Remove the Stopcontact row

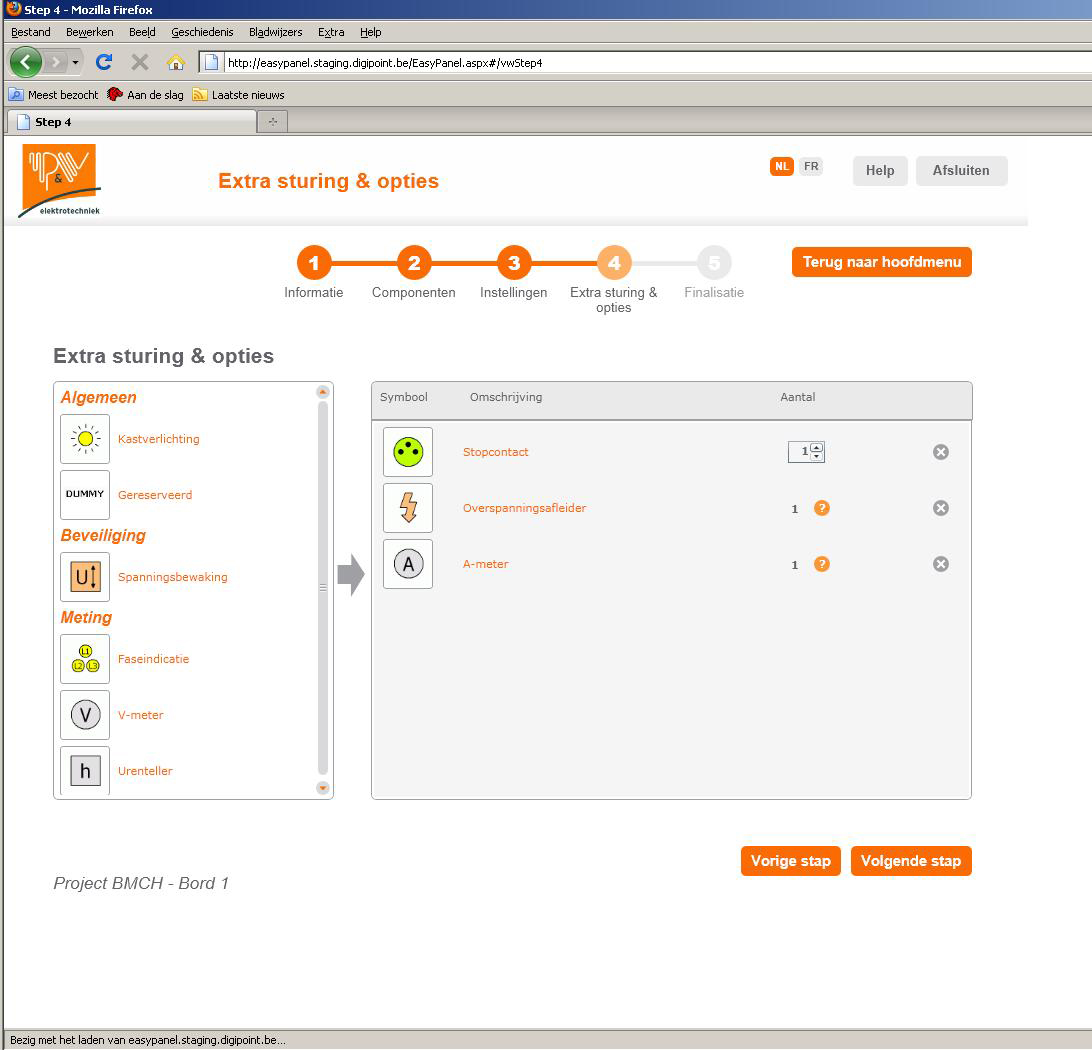[940, 452]
